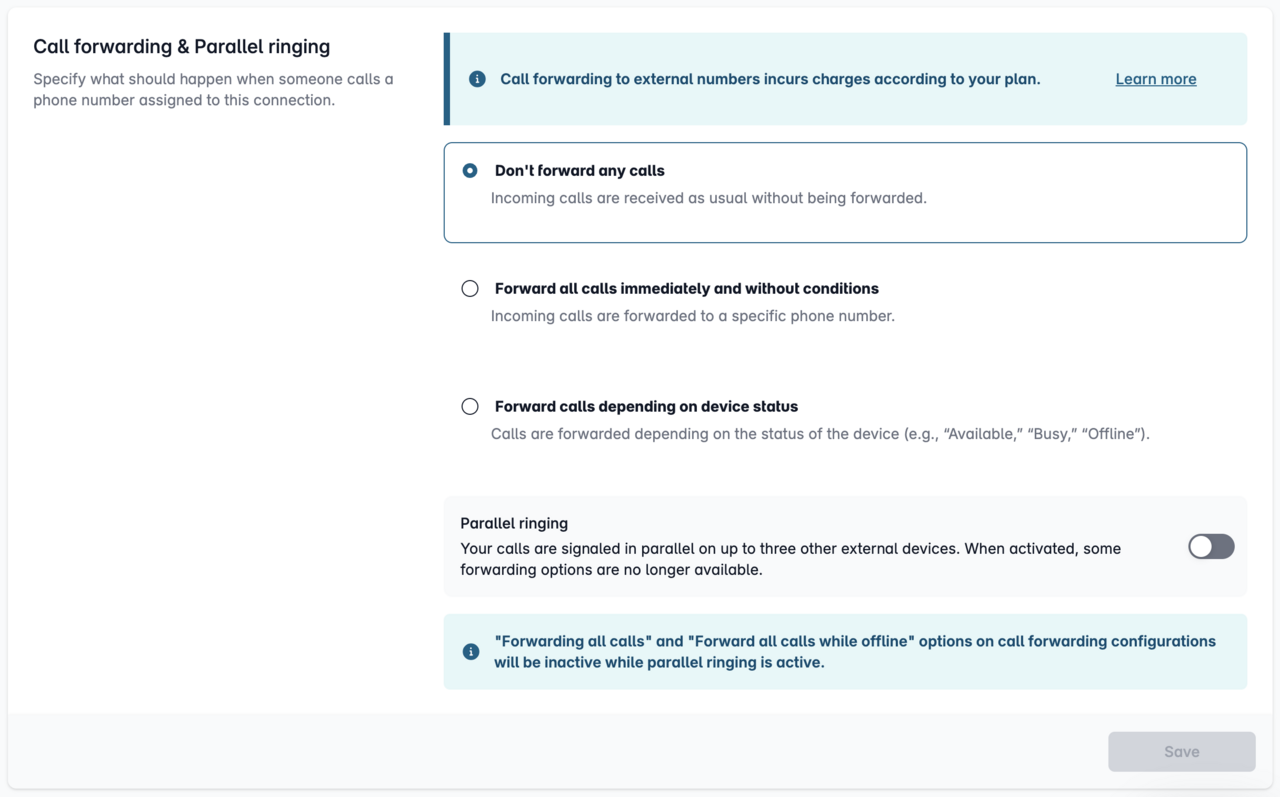Click the Parallel ringing heading text
Image resolution: width=1280 pixels, height=797 pixels.
tap(514, 523)
